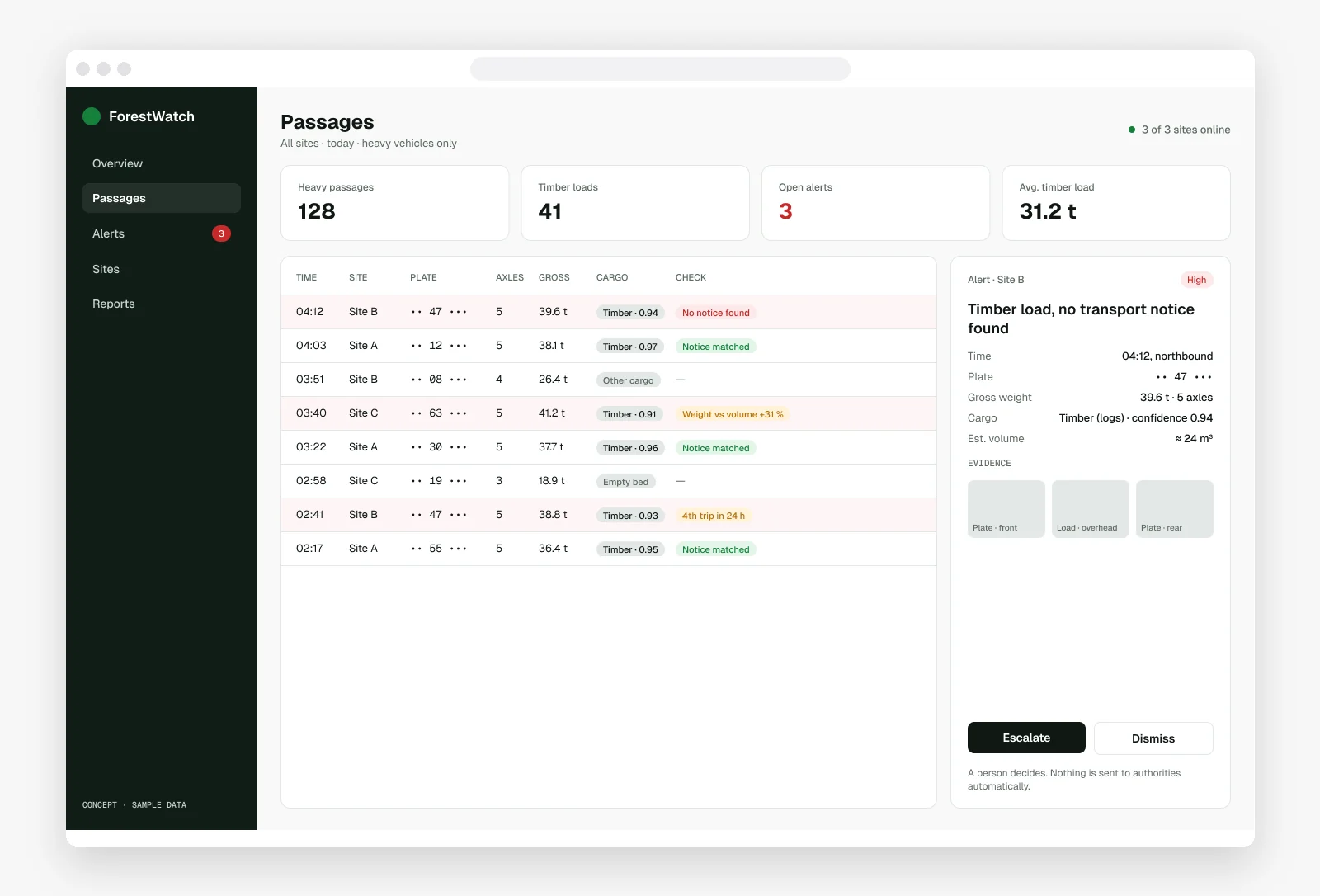The width and height of the screenshot is (1320, 896).
Task: Dismiss the Site B alert
Action: point(1153,738)
